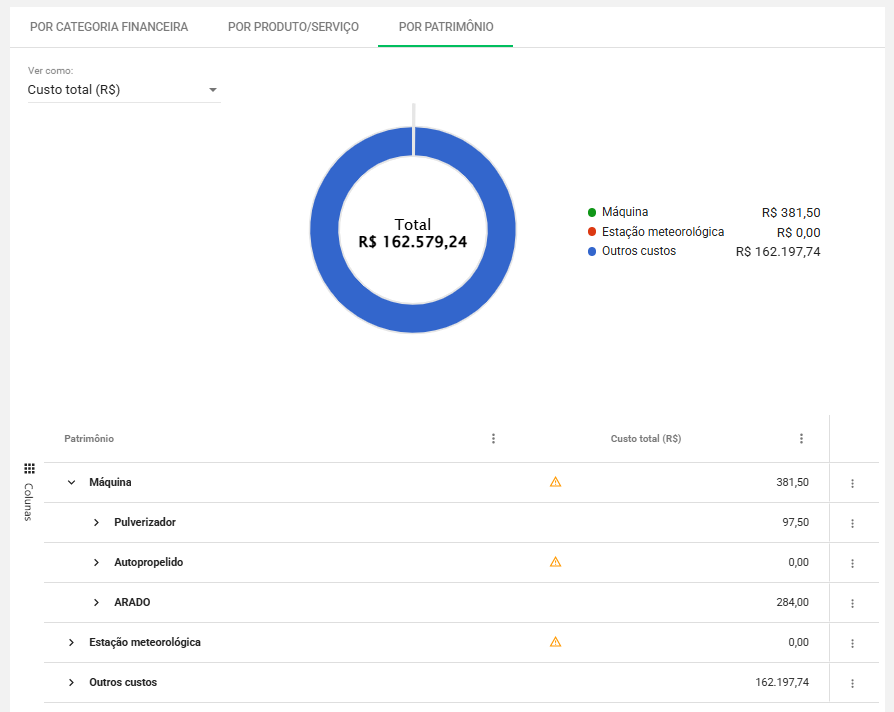Expand the Pulverizador row
This screenshot has height=712, width=894.
96,522
